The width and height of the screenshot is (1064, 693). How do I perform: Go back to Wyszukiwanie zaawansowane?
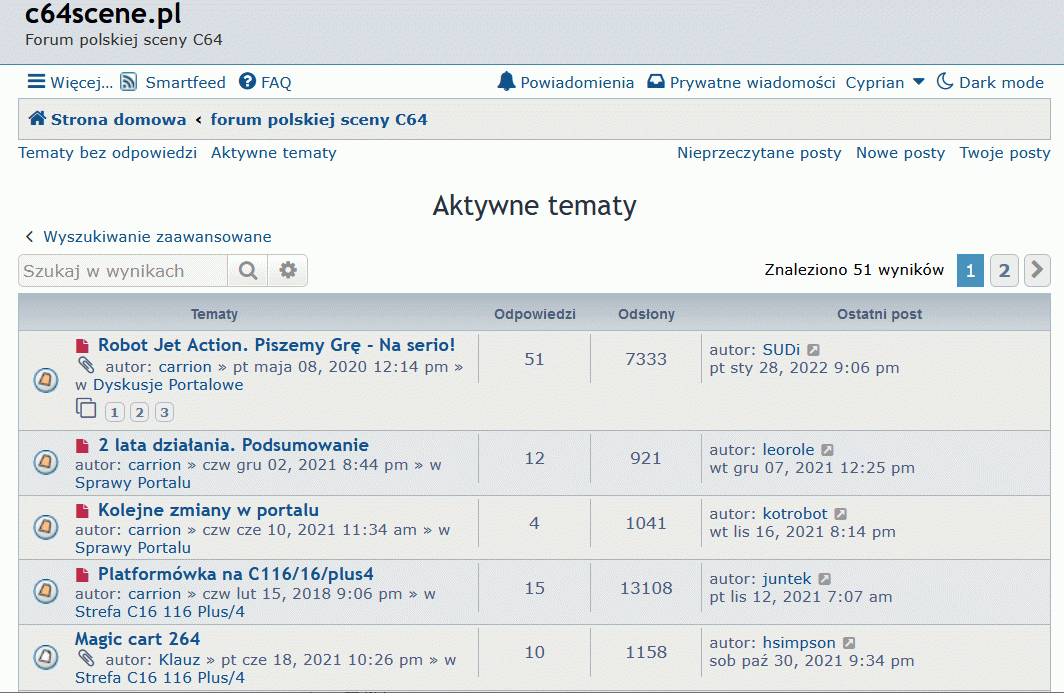(157, 237)
